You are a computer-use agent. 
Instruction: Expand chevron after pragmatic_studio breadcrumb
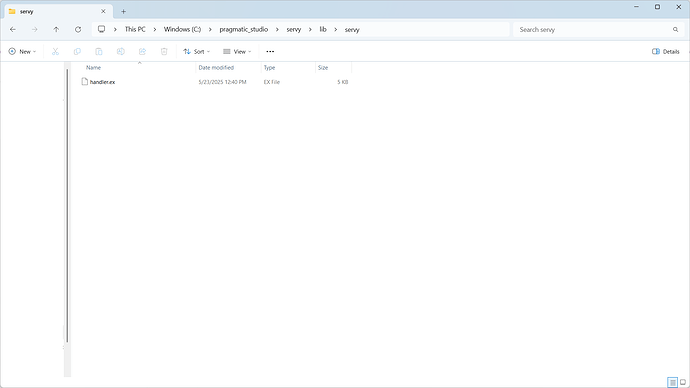277,29
